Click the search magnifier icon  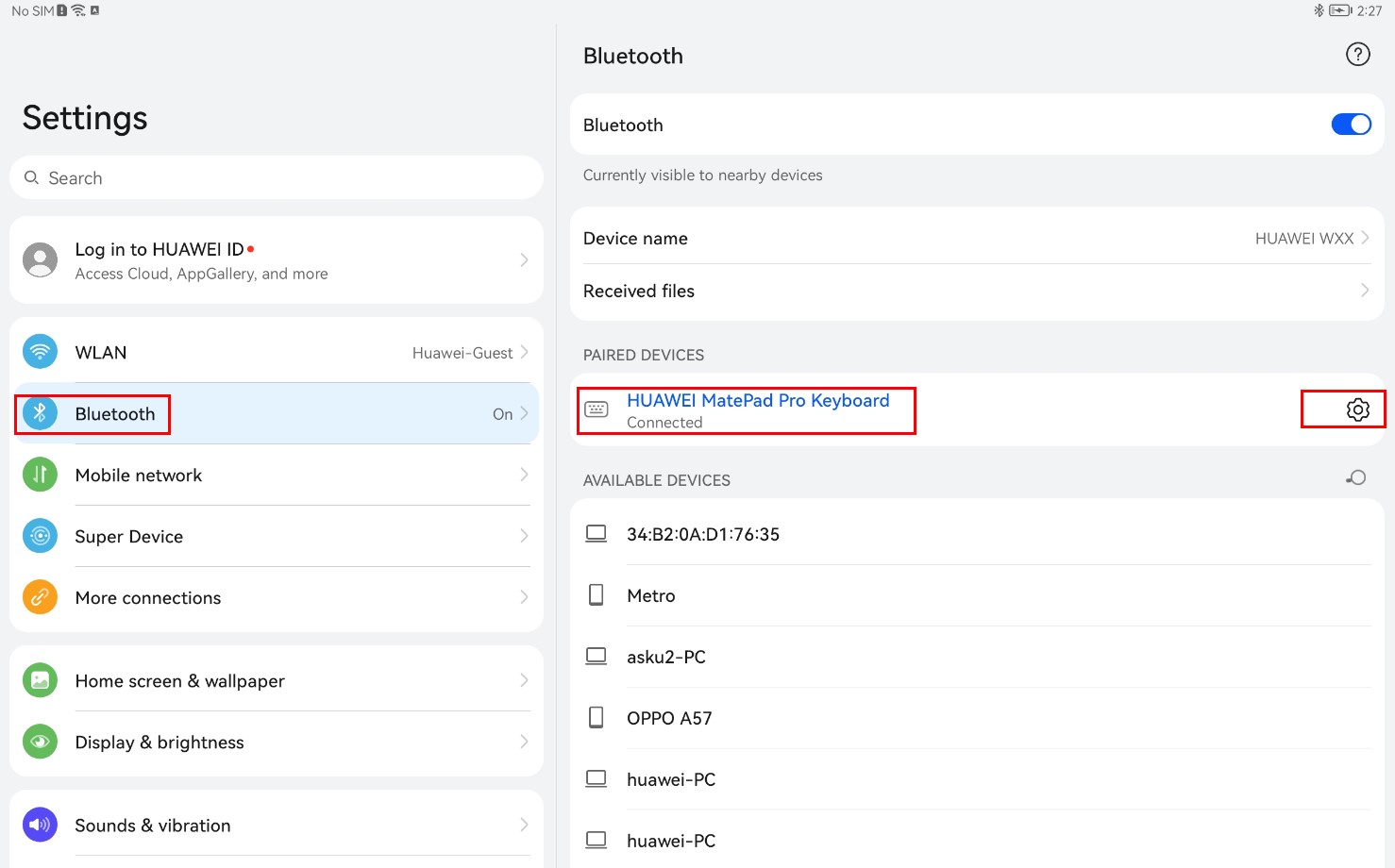[31, 177]
